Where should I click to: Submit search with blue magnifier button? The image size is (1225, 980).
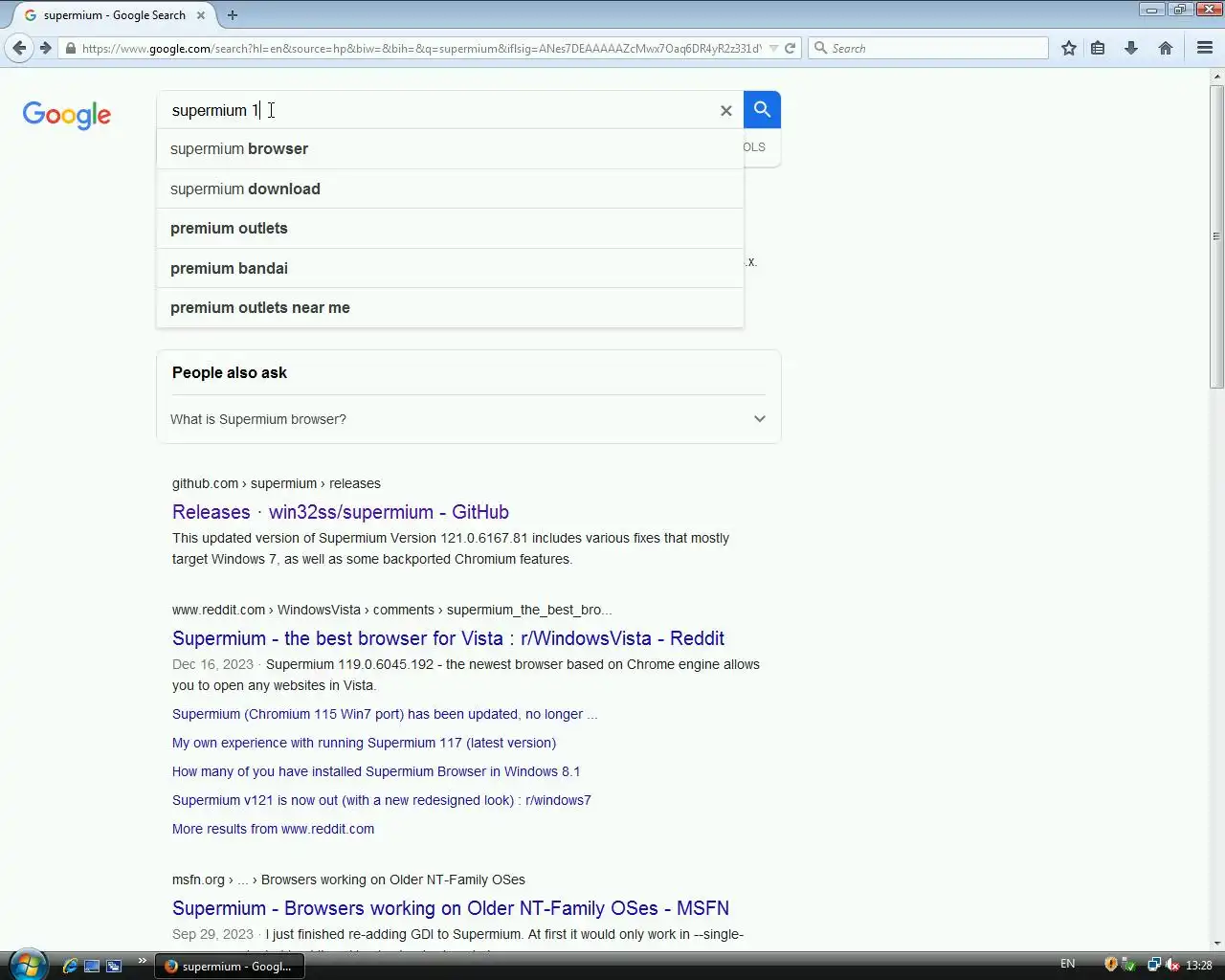pyautogui.click(x=762, y=110)
